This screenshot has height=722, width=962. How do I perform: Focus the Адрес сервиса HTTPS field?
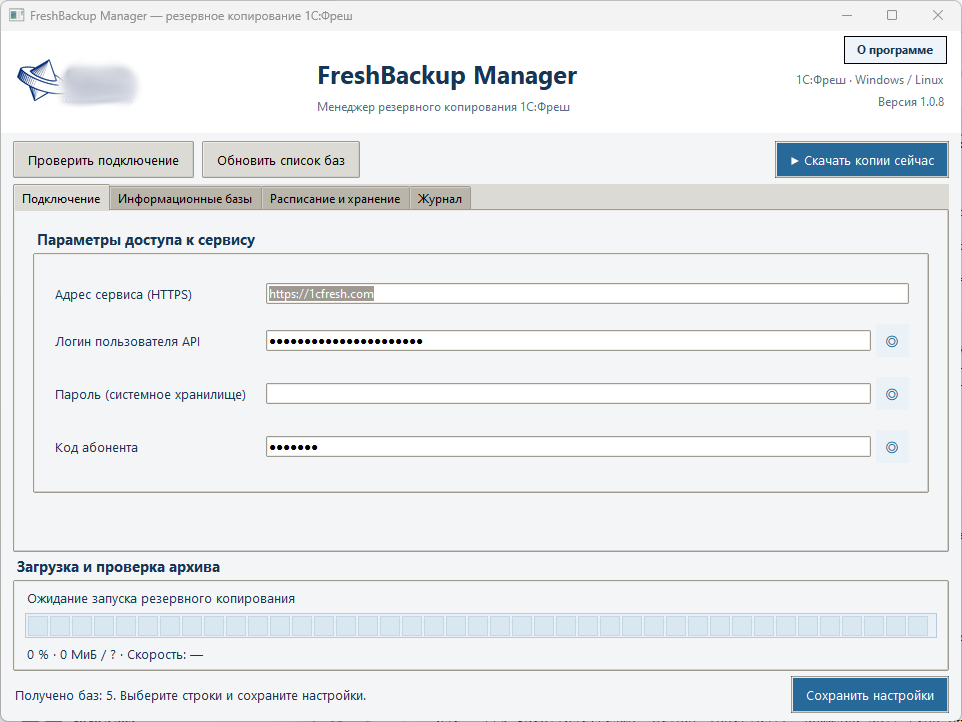click(x=587, y=293)
